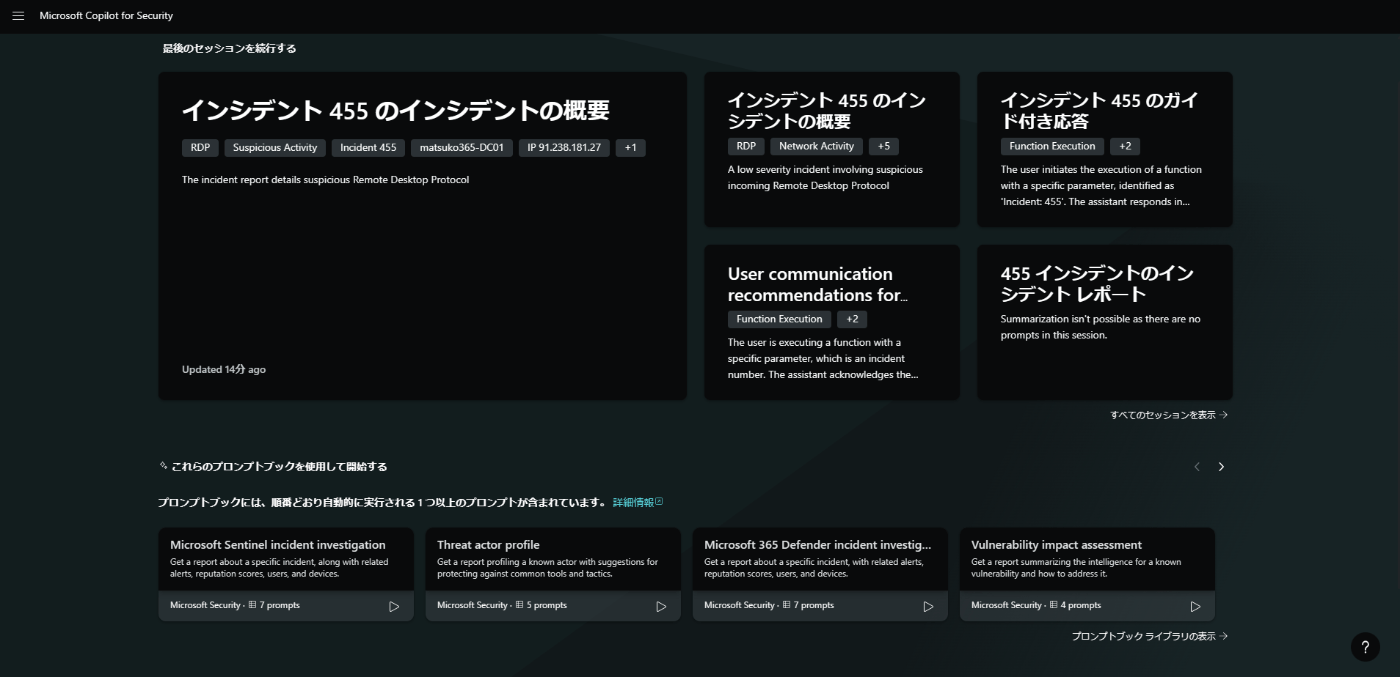Screen dimensions: 1400x677
Task: Click the Network Activity tag
Action: 817,146
